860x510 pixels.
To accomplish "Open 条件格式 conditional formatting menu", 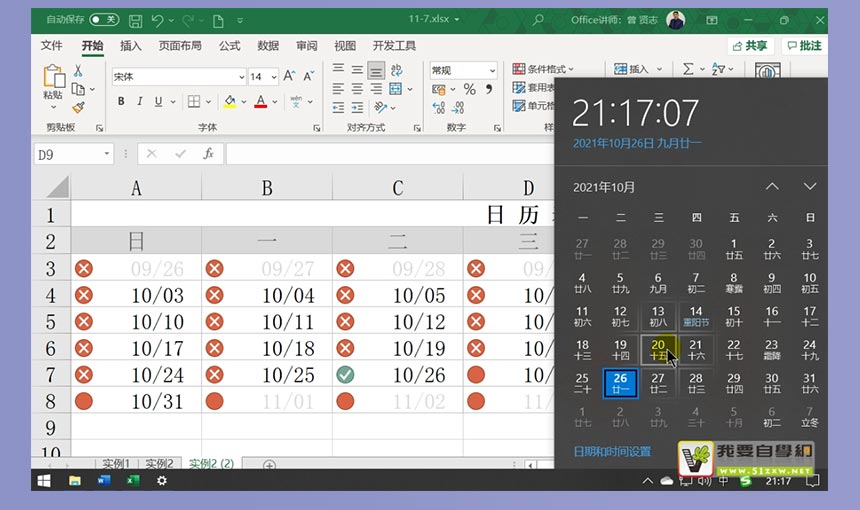I will (x=543, y=69).
